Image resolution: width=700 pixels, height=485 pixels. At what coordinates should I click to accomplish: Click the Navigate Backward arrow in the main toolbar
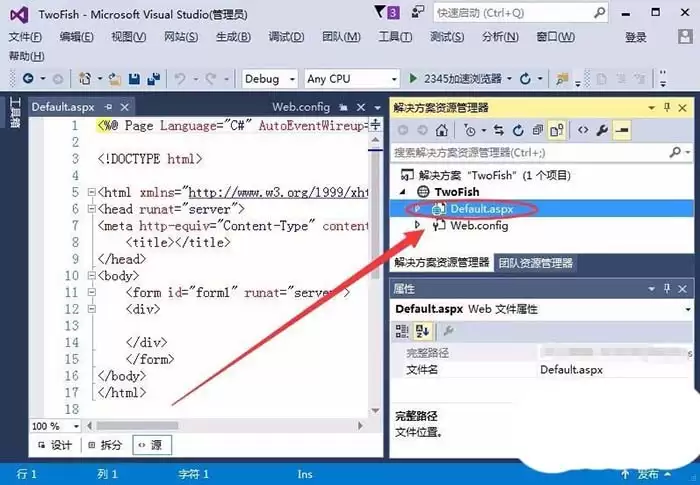28,79
